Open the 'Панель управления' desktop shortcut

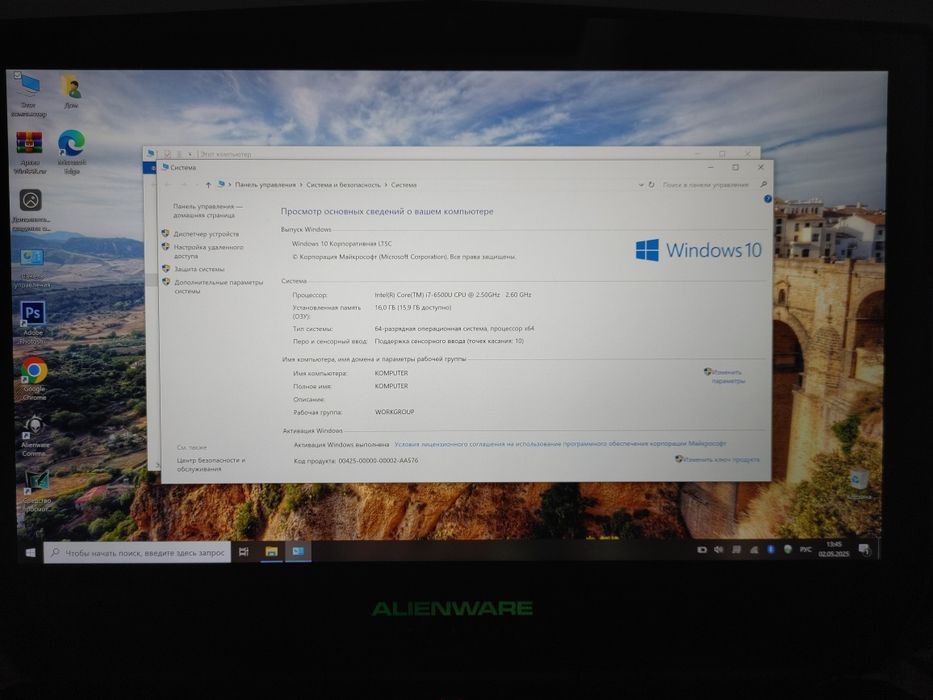pyautogui.click(x=32, y=267)
